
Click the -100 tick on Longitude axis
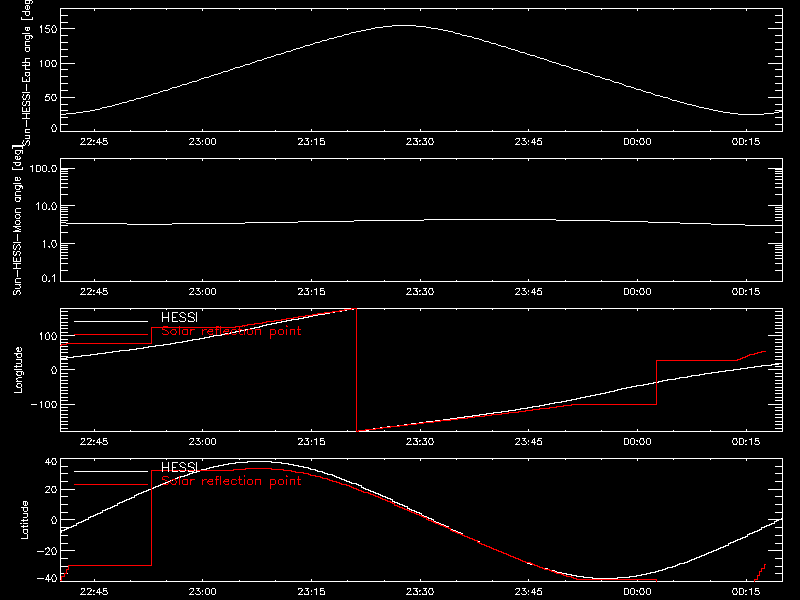43,404
